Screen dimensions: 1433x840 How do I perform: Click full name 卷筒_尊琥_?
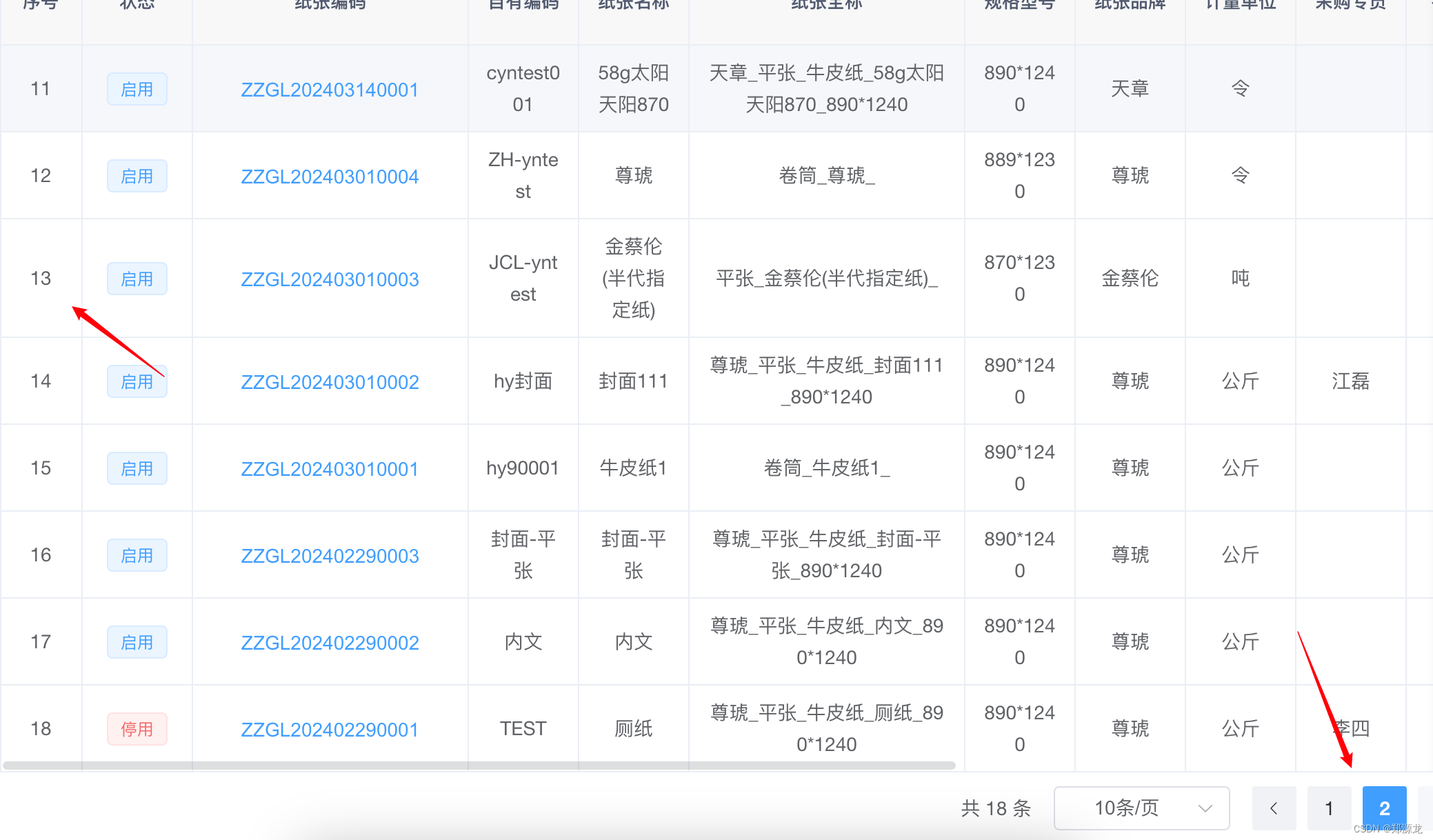(x=827, y=176)
